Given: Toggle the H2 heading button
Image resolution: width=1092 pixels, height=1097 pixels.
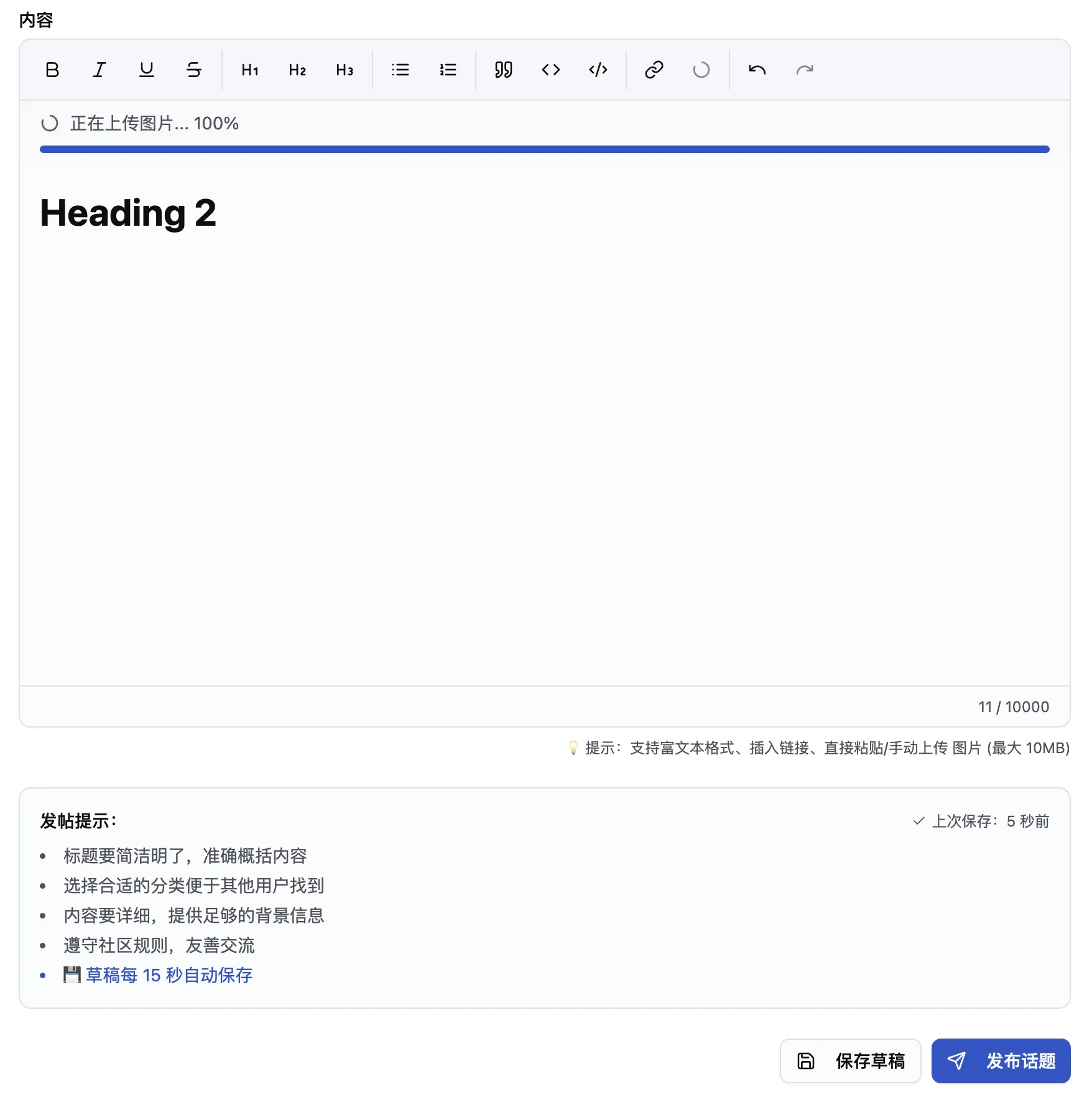Looking at the screenshot, I should pyautogui.click(x=297, y=70).
